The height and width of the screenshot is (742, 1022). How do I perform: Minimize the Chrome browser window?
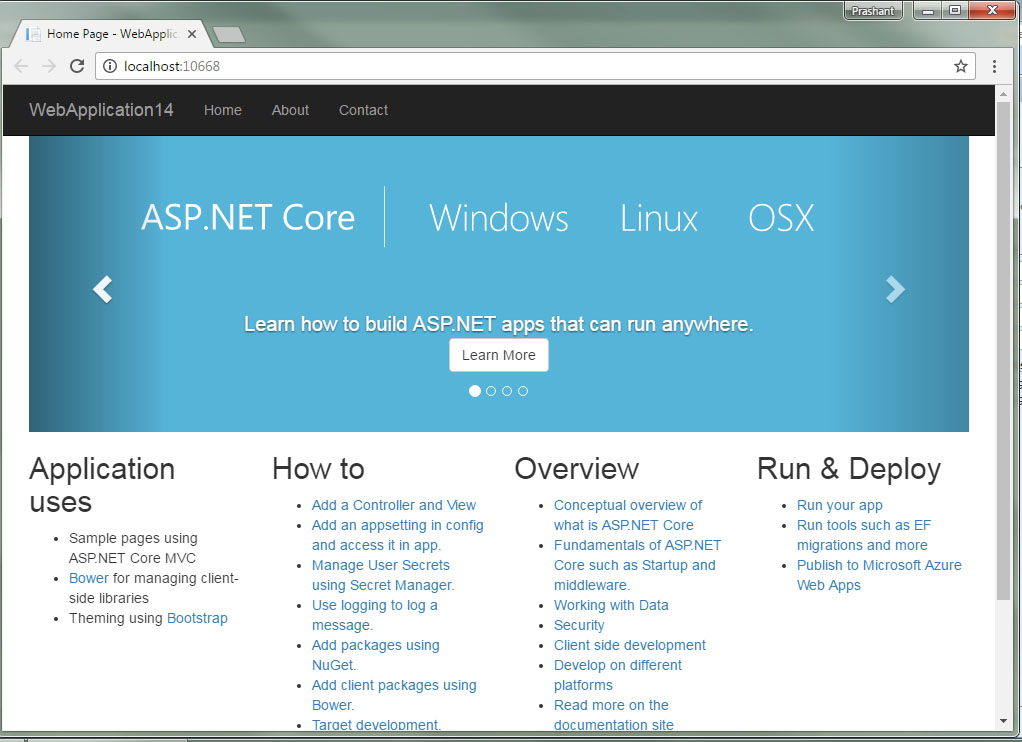click(928, 11)
